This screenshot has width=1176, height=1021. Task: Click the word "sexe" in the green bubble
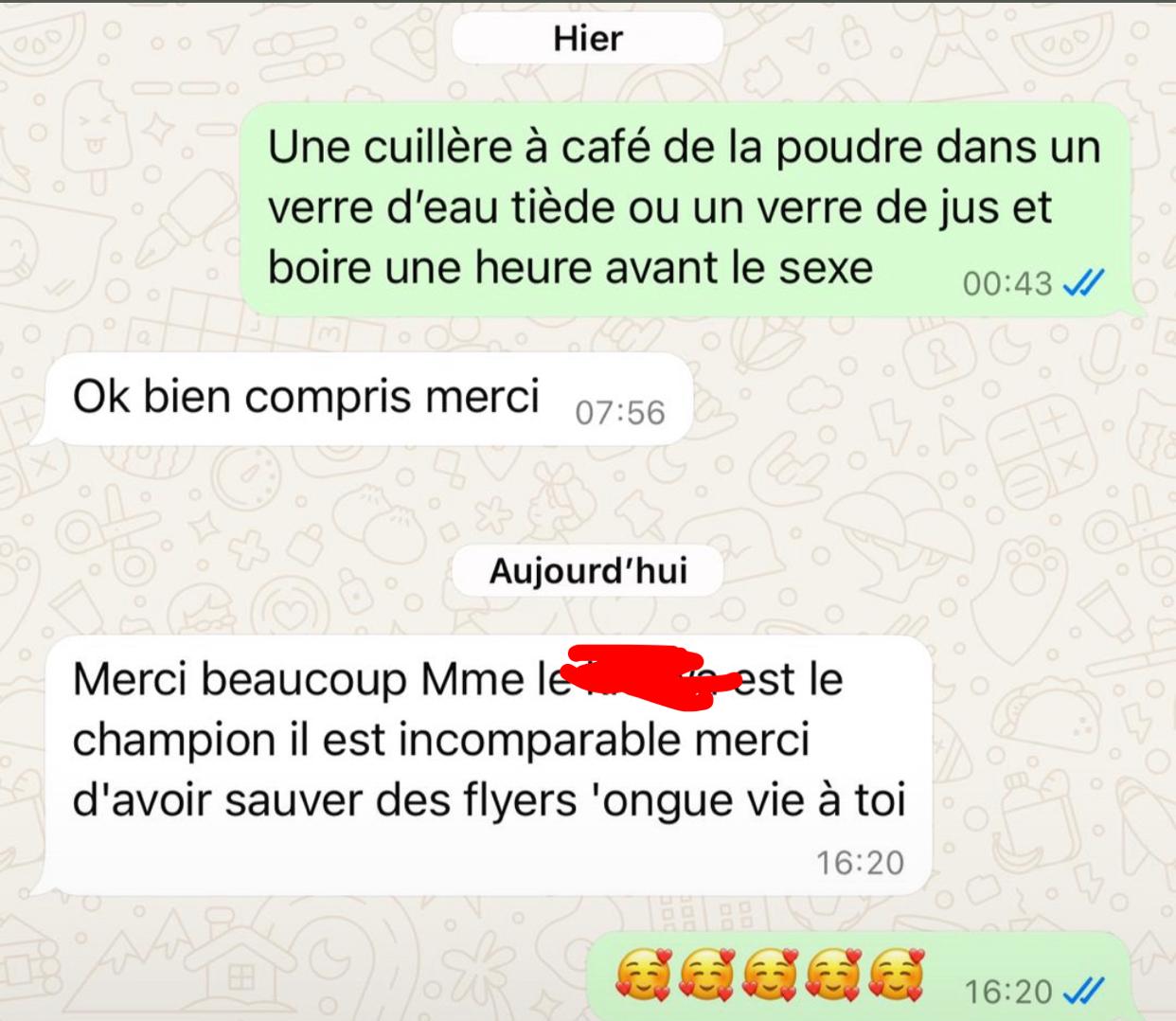tap(825, 268)
